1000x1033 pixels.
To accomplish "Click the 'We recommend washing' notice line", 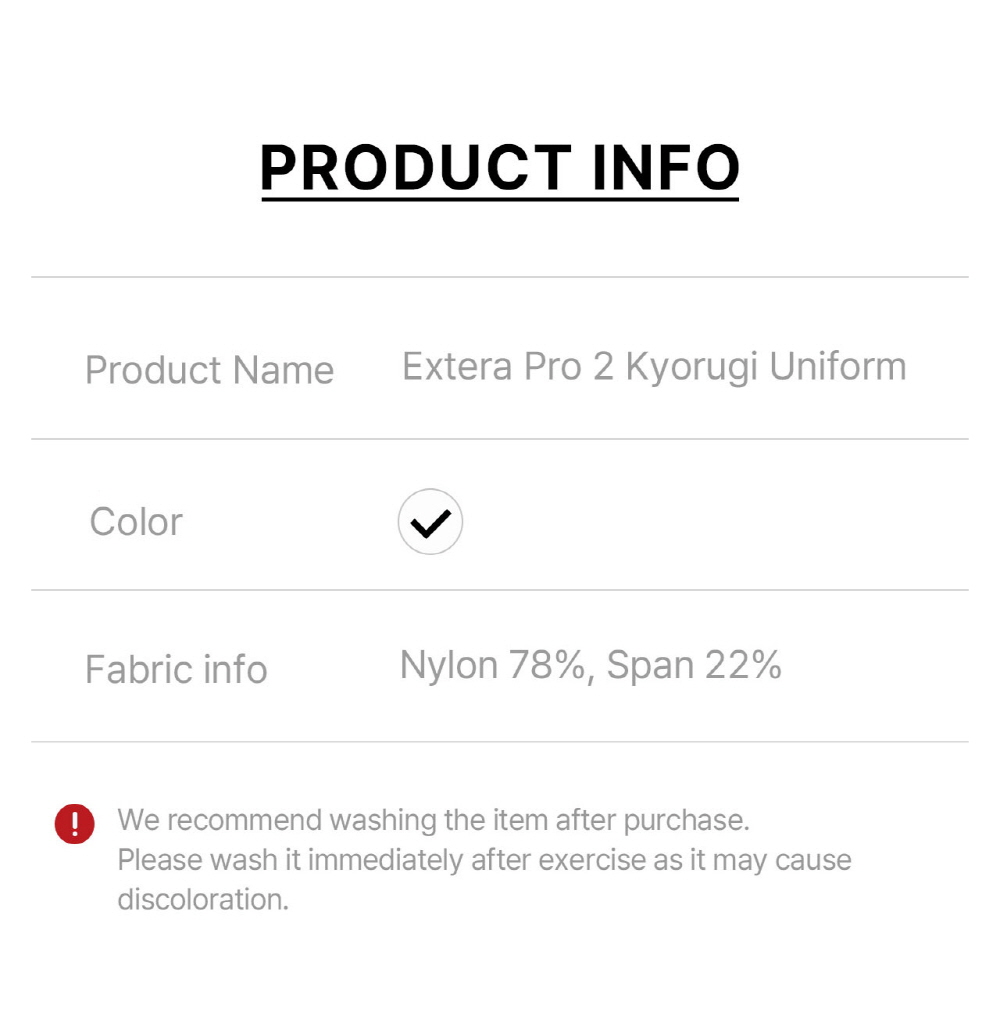I will (x=433, y=820).
